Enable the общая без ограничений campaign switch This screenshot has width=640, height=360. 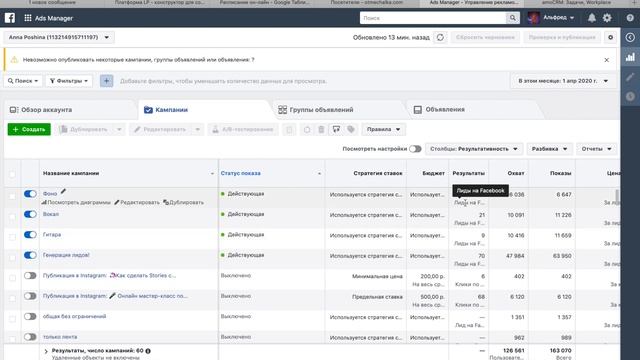point(30,316)
